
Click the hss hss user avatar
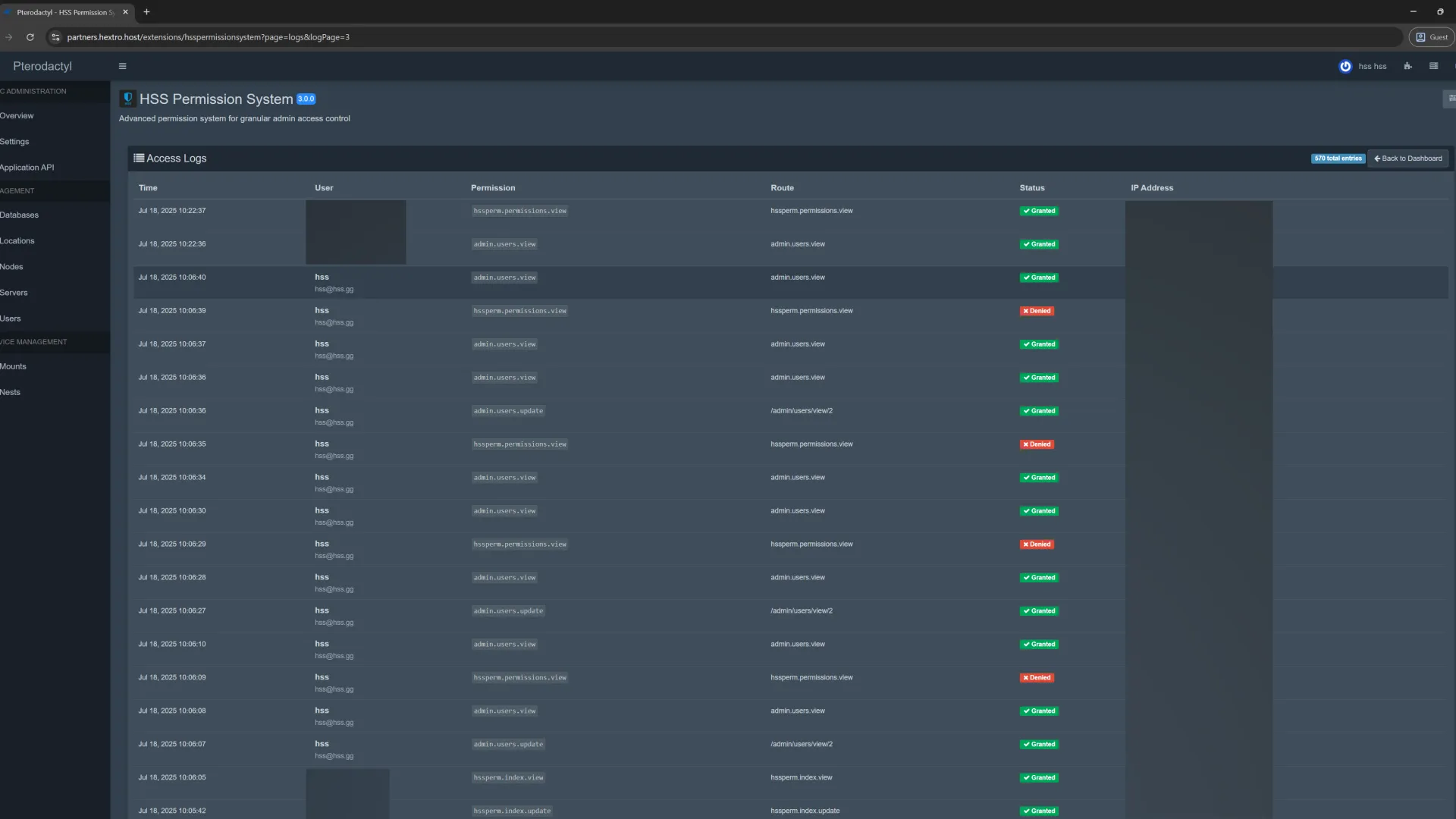[1345, 66]
